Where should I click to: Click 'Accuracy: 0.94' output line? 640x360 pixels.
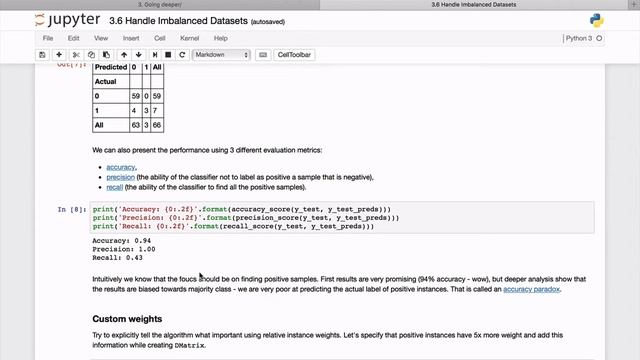coord(122,241)
